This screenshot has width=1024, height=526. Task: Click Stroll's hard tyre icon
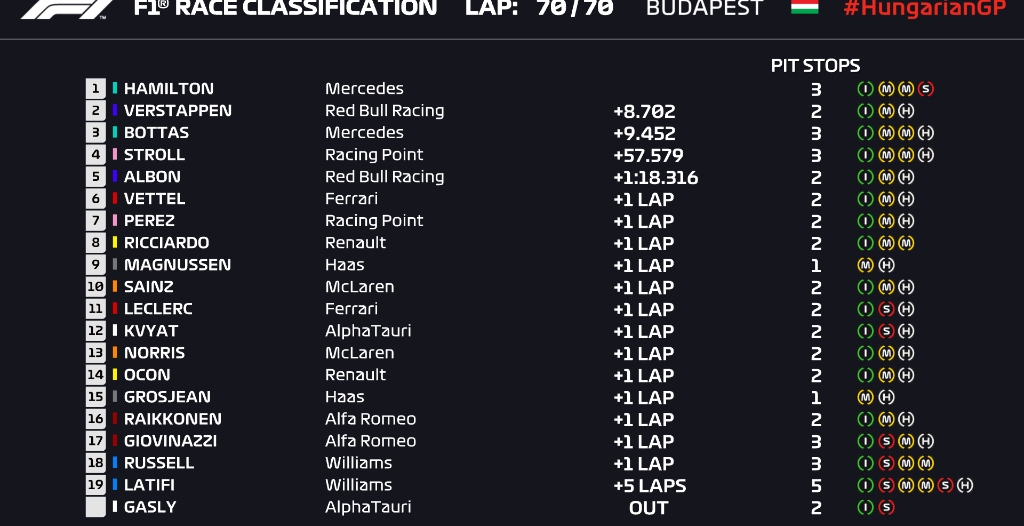[x=926, y=155]
